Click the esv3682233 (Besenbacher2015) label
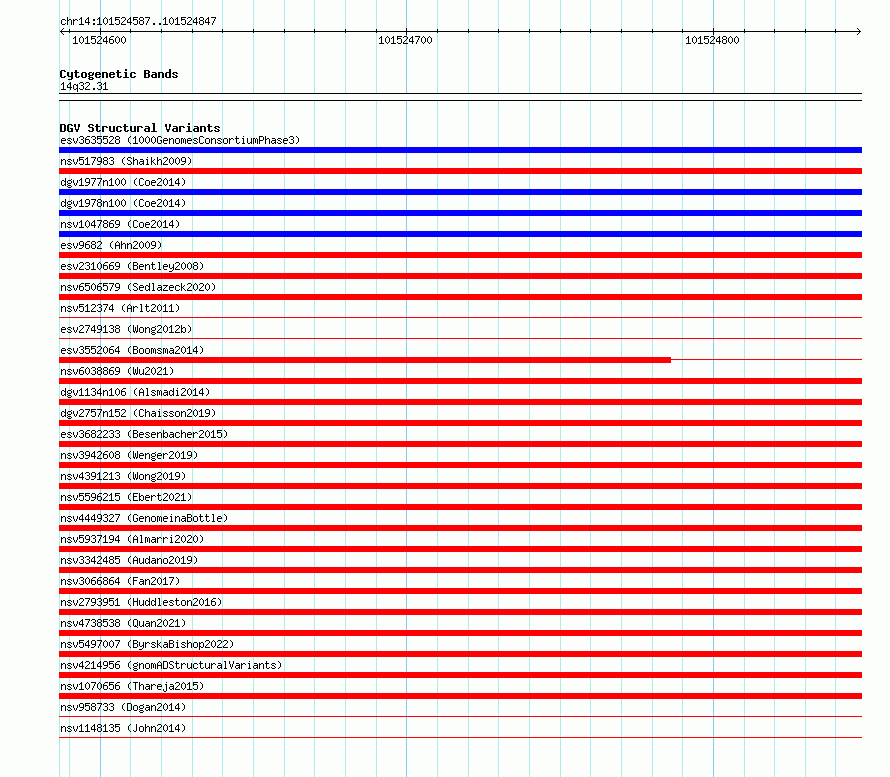 (144, 434)
